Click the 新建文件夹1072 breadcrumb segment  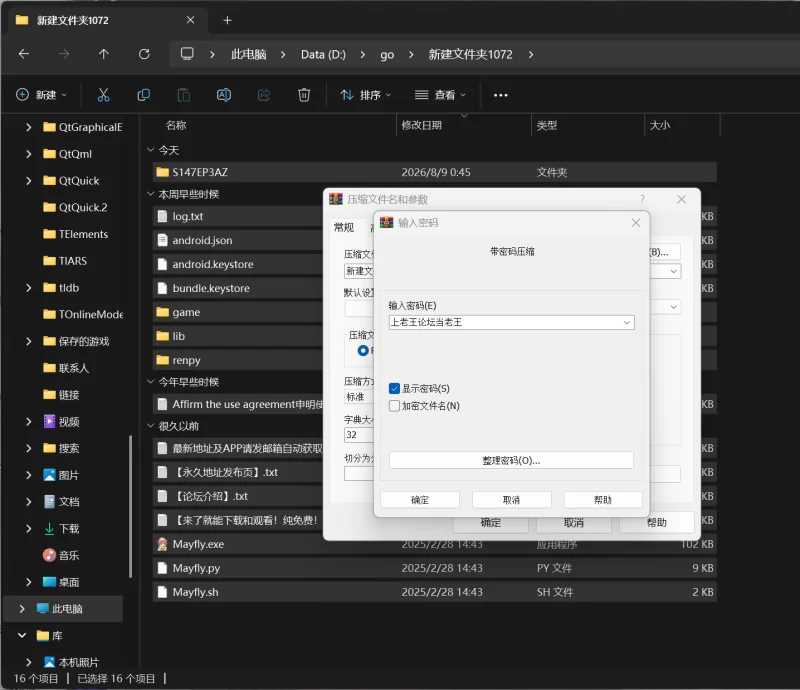click(470, 54)
